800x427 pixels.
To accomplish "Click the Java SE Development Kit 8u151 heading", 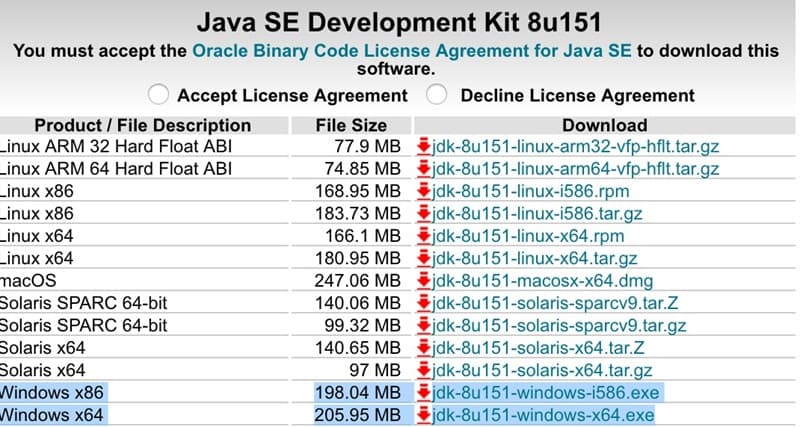I will coord(399,22).
